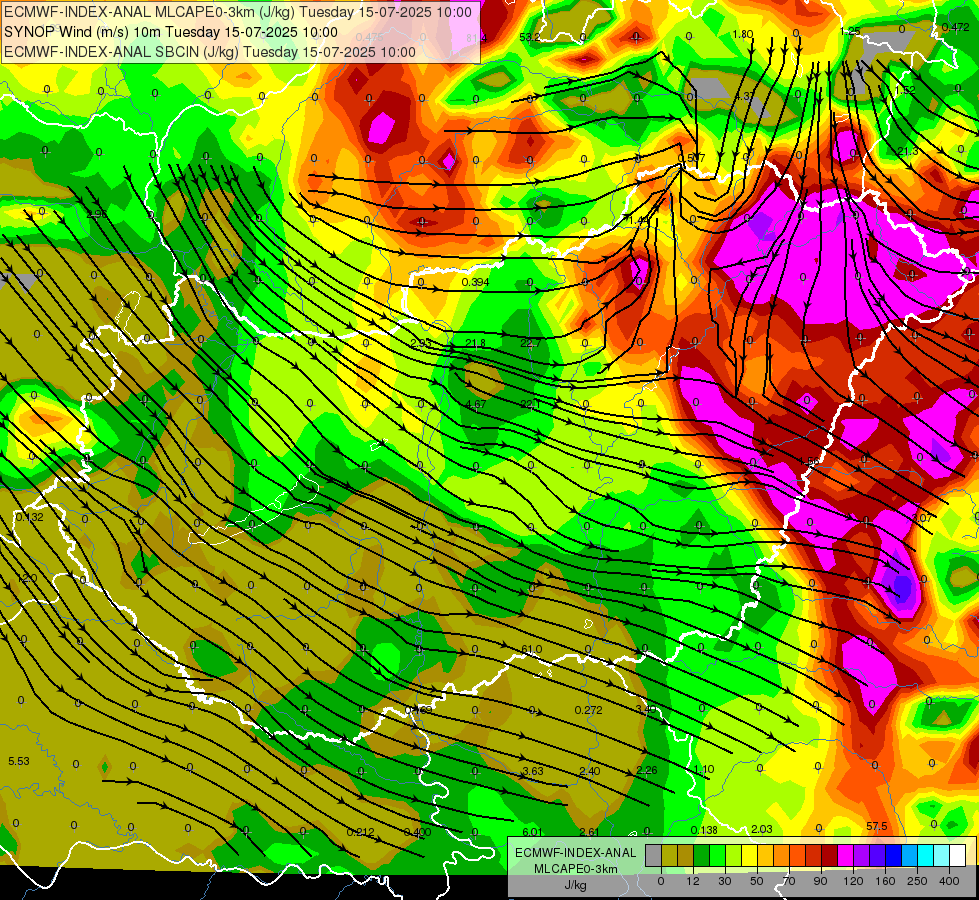
Task: Click the map value '1.10'
Action: (704, 770)
